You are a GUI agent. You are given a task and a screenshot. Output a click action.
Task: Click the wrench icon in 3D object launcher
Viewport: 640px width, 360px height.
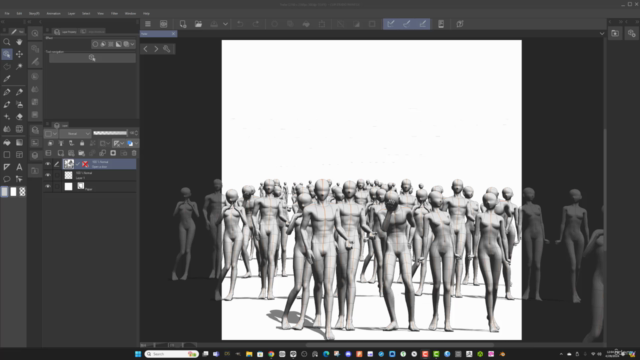167,49
